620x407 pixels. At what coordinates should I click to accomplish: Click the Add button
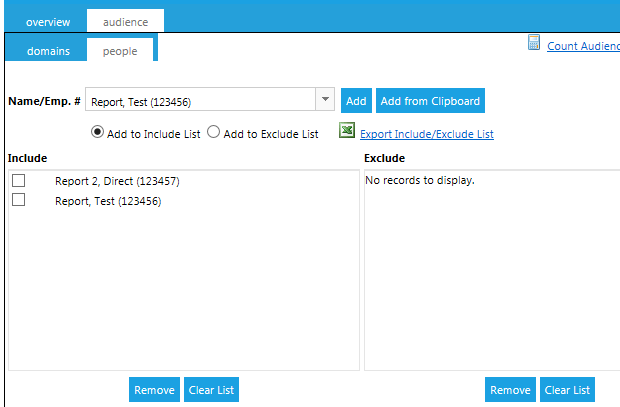[356, 101]
